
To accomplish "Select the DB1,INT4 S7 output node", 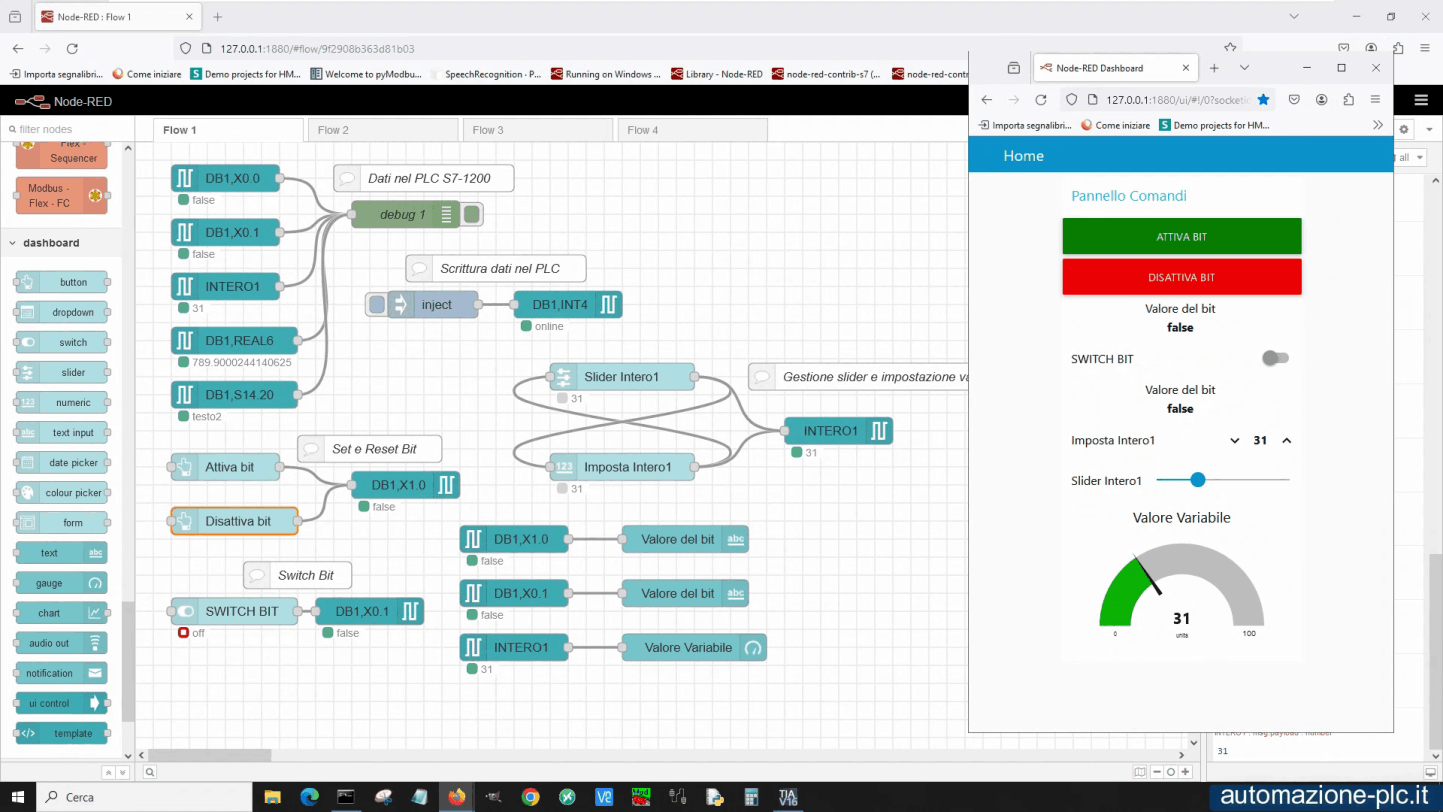I will coord(568,304).
